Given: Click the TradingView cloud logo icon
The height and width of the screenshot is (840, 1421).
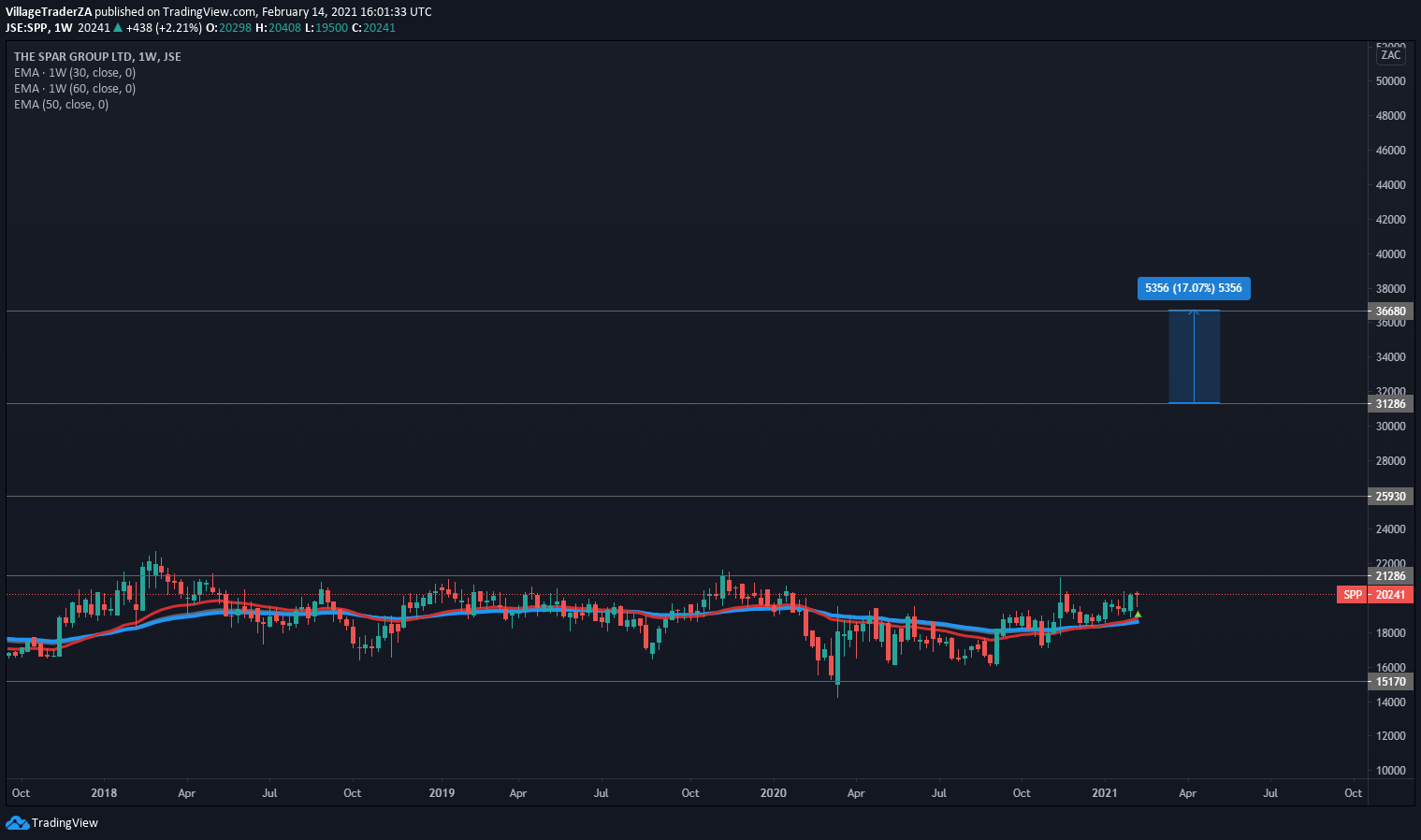Looking at the screenshot, I should (x=17, y=822).
